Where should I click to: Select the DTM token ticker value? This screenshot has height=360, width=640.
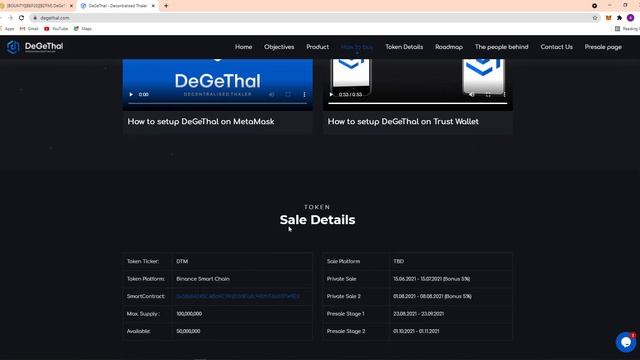click(x=182, y=261)
